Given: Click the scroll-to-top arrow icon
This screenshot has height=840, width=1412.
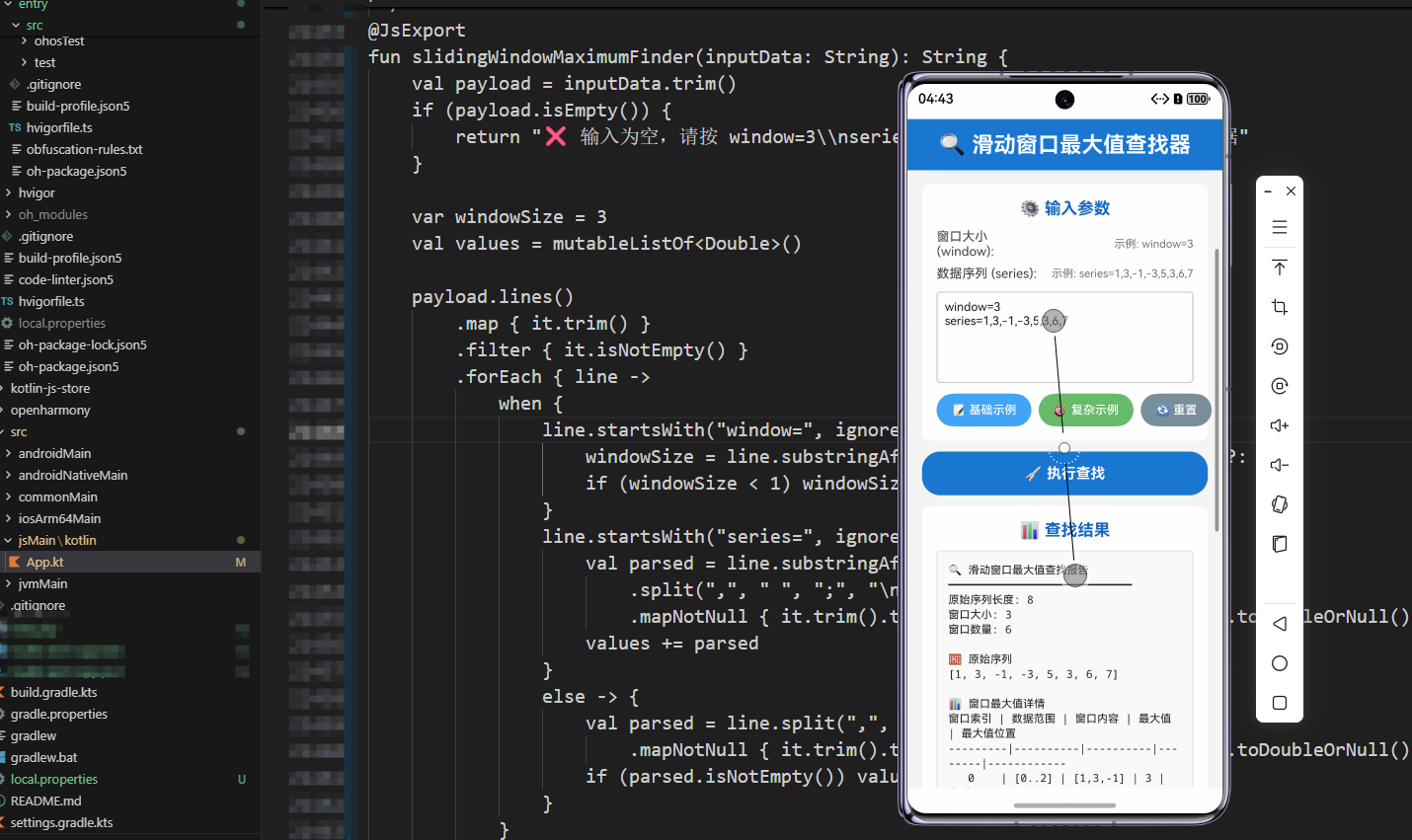Looking at the screenshot, I should (1279, 267).
